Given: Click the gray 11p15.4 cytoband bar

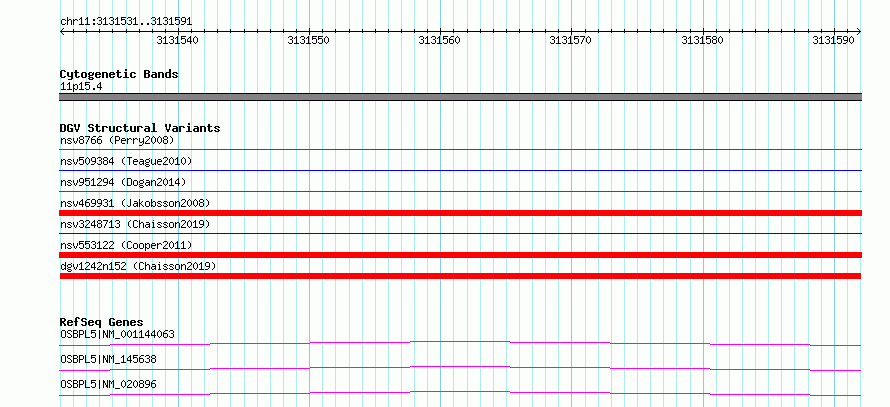Looking at the screenshot, I should pyautogui.click(x=461, y=97).
